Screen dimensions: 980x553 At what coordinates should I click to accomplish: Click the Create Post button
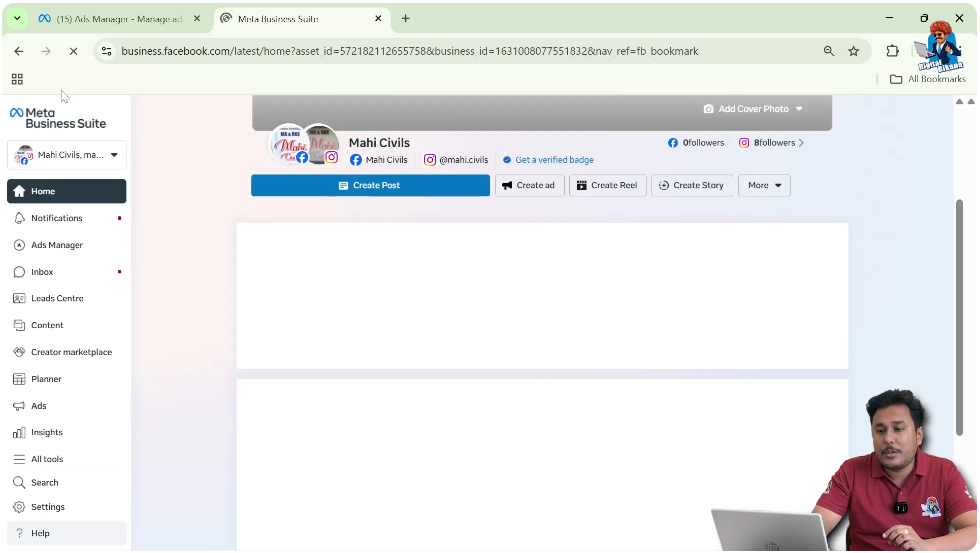pyautogui.click(x=370, y=185)
